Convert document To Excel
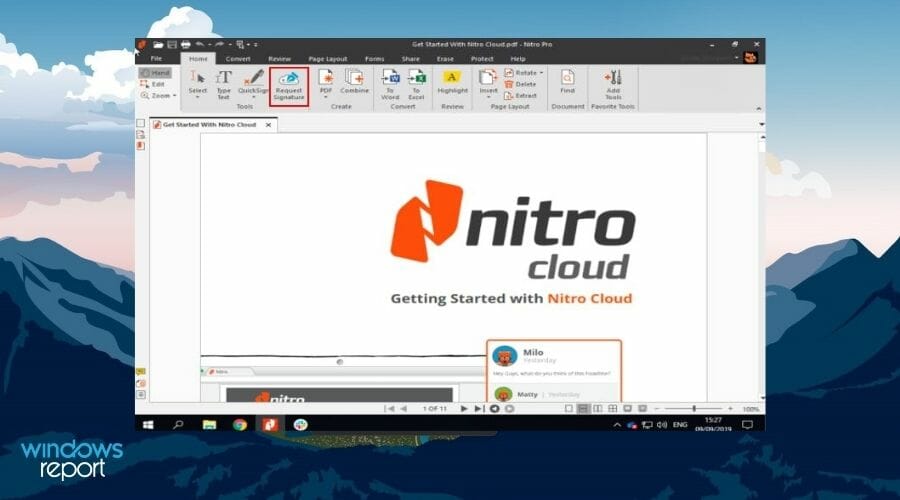Screen dimensions: 900x500 click(416, 84)
